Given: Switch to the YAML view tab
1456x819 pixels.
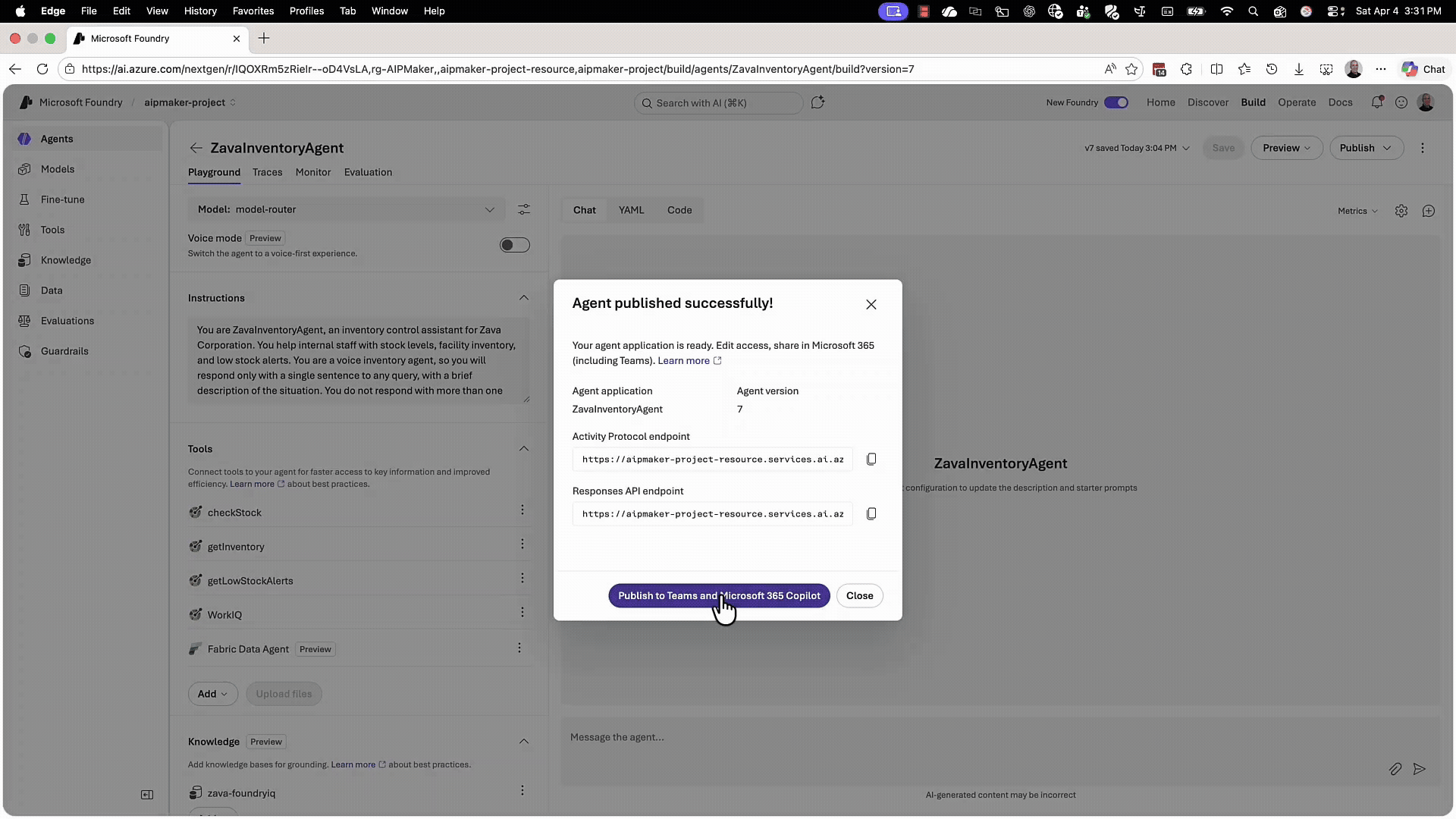Looking at the screenshot, I should (x=631, y=210).
